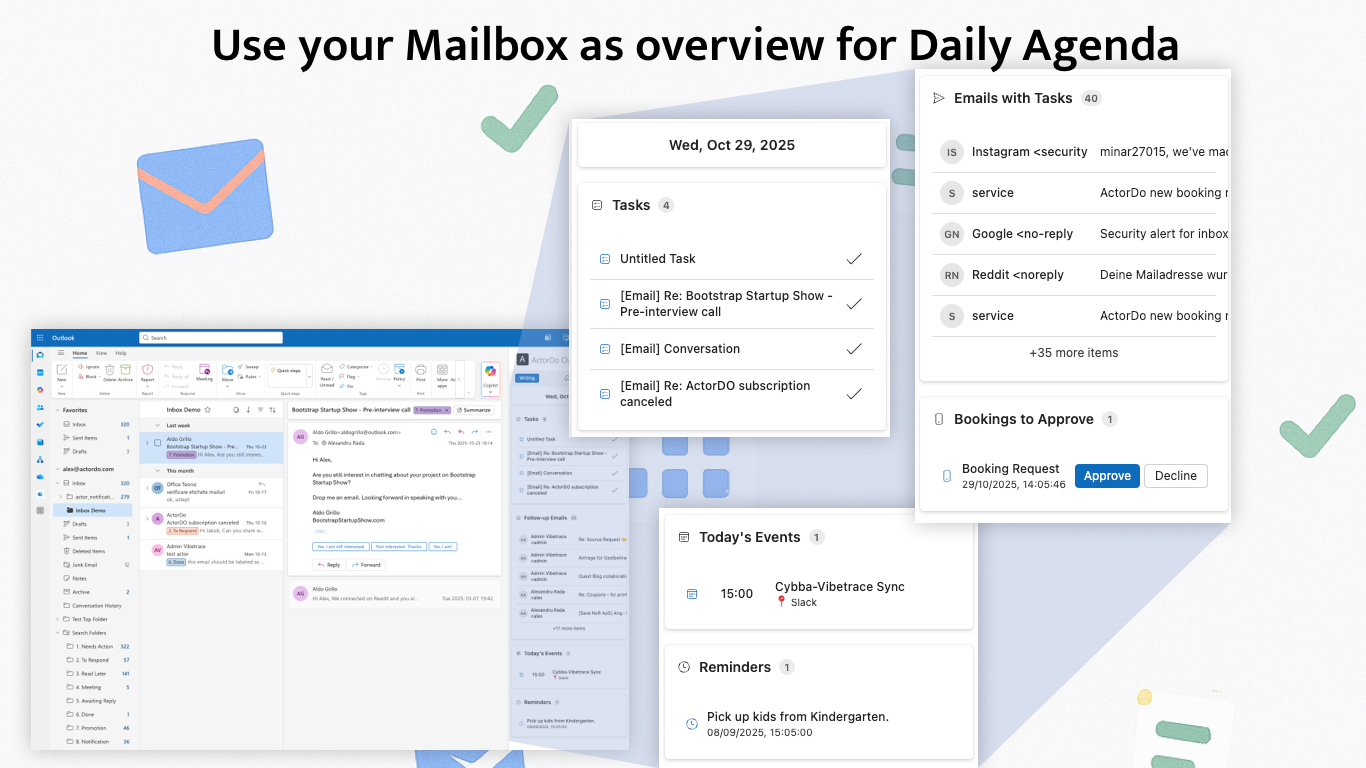The image size is (1366, 768).
Task: Click the 'Not interested. Thanks.' quick reply
Action: coord(399,546)
